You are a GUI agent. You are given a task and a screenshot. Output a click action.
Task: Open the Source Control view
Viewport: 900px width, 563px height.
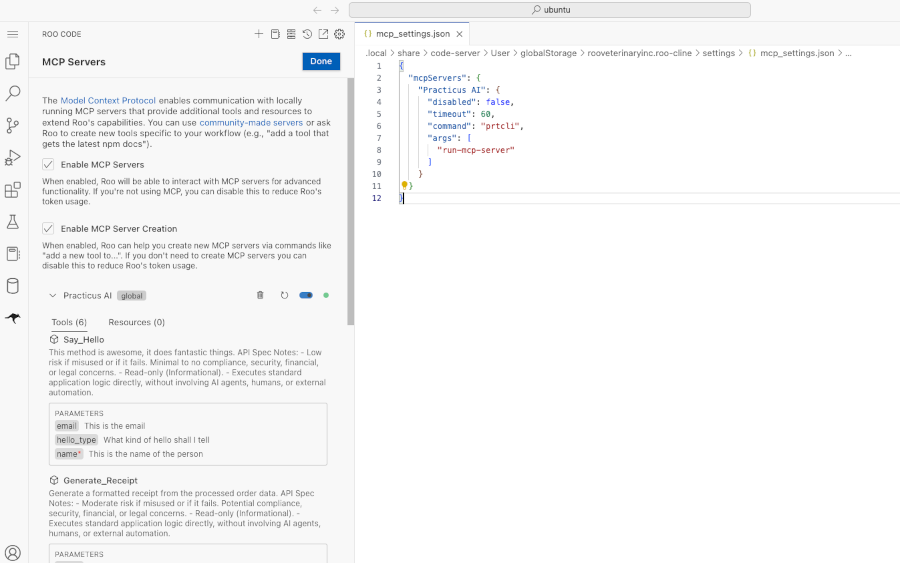coord(13,125)
